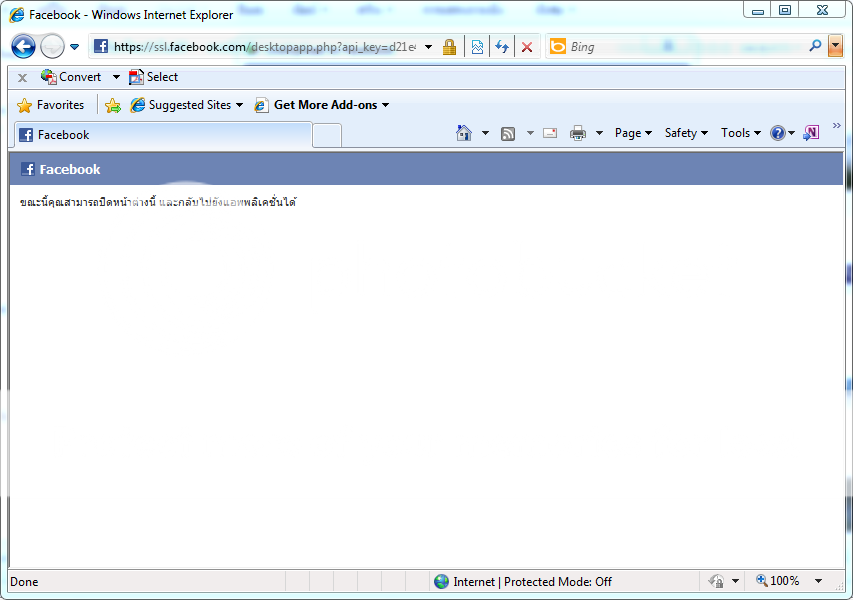Click the Send to OneNote icon
This screenshot has width=853, height=600.
click(811, 133)
